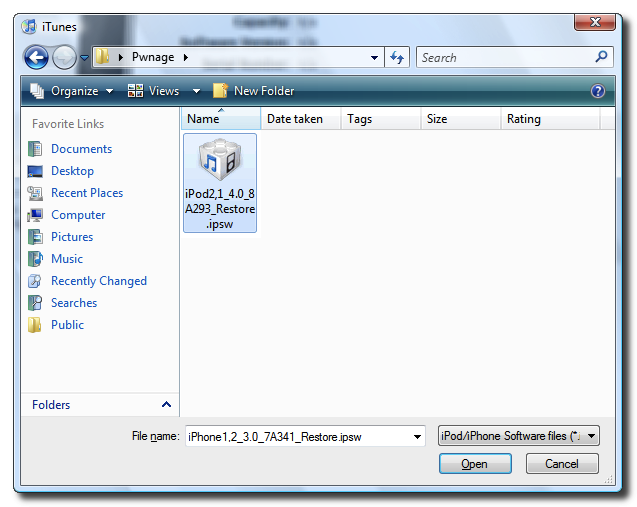Image resolution: width=637 pixels, height=507 pixels.
Task: Click the search magnifier icon
Action: coord(601,56)
